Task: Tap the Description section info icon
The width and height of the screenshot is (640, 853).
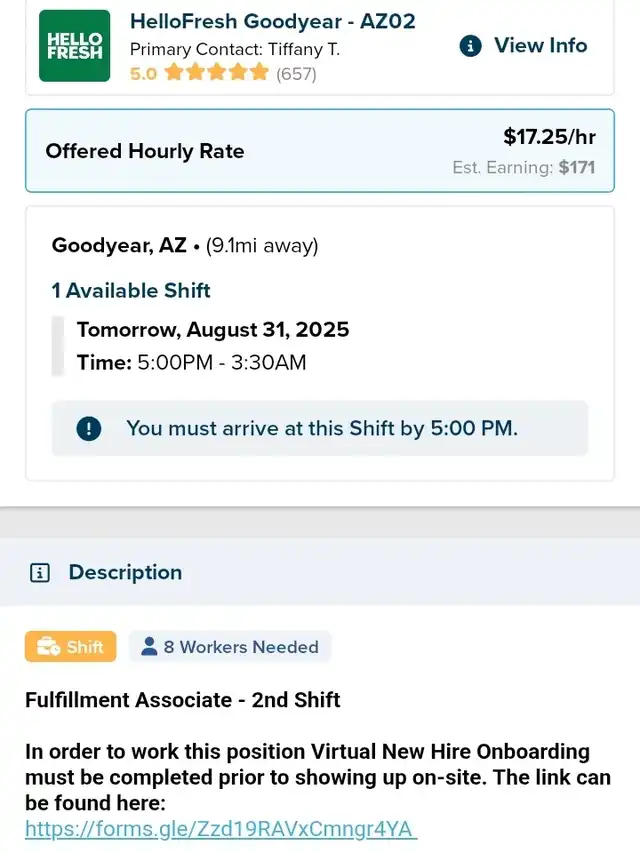Action: click(x=40, y=573)
